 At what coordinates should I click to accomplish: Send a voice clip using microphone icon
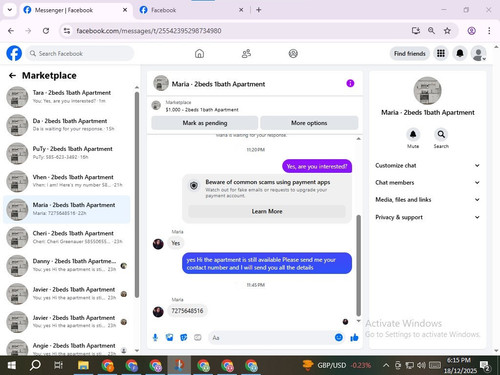[155, 338]
